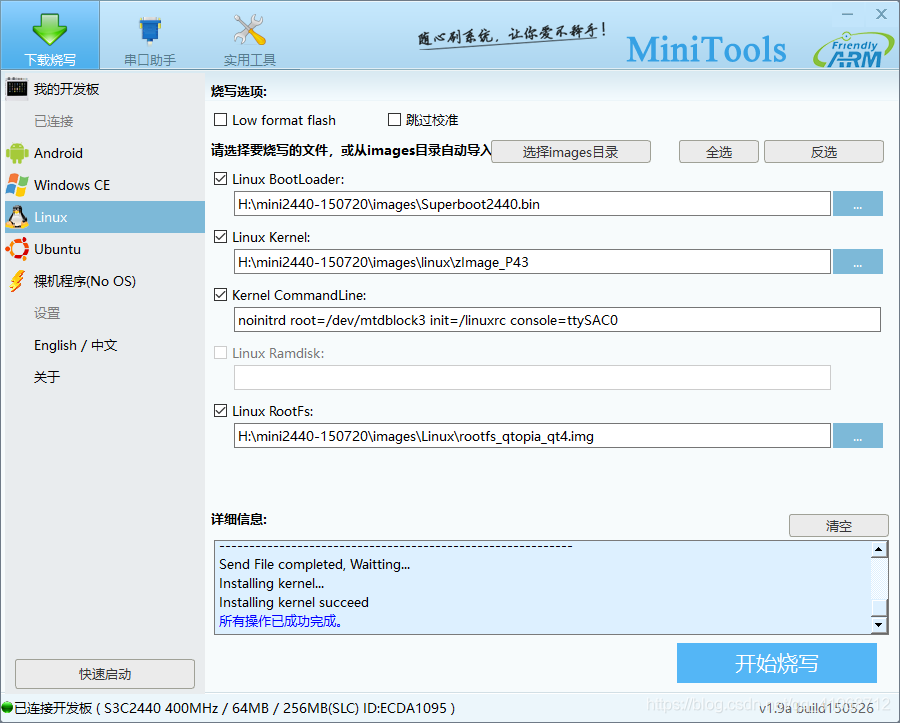Click the board info in status bar
Screen dimensions: 900x723
[x=234, y=708]
